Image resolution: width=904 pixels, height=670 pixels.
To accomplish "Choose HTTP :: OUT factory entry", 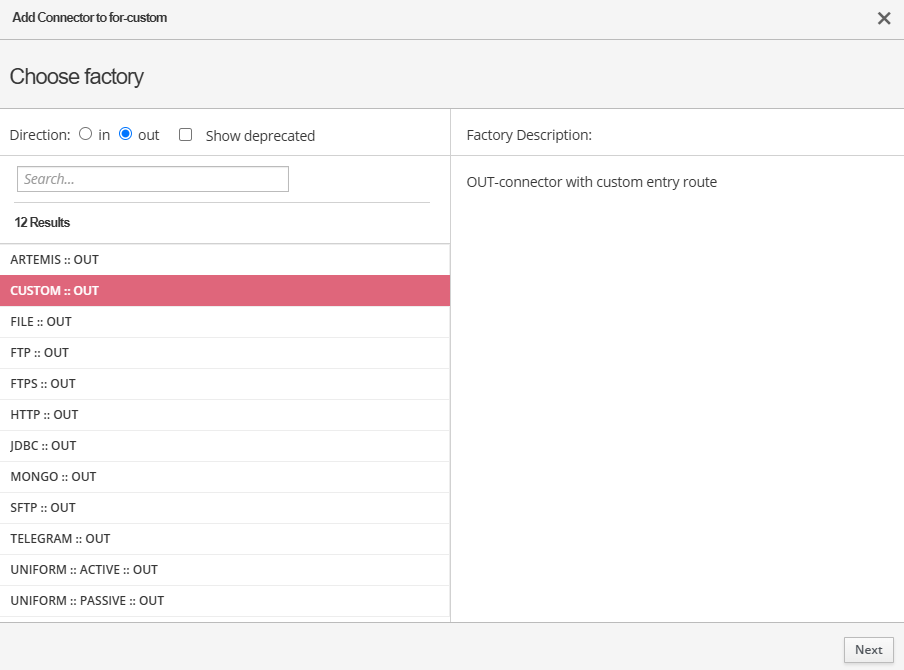I will coord(44,415).
